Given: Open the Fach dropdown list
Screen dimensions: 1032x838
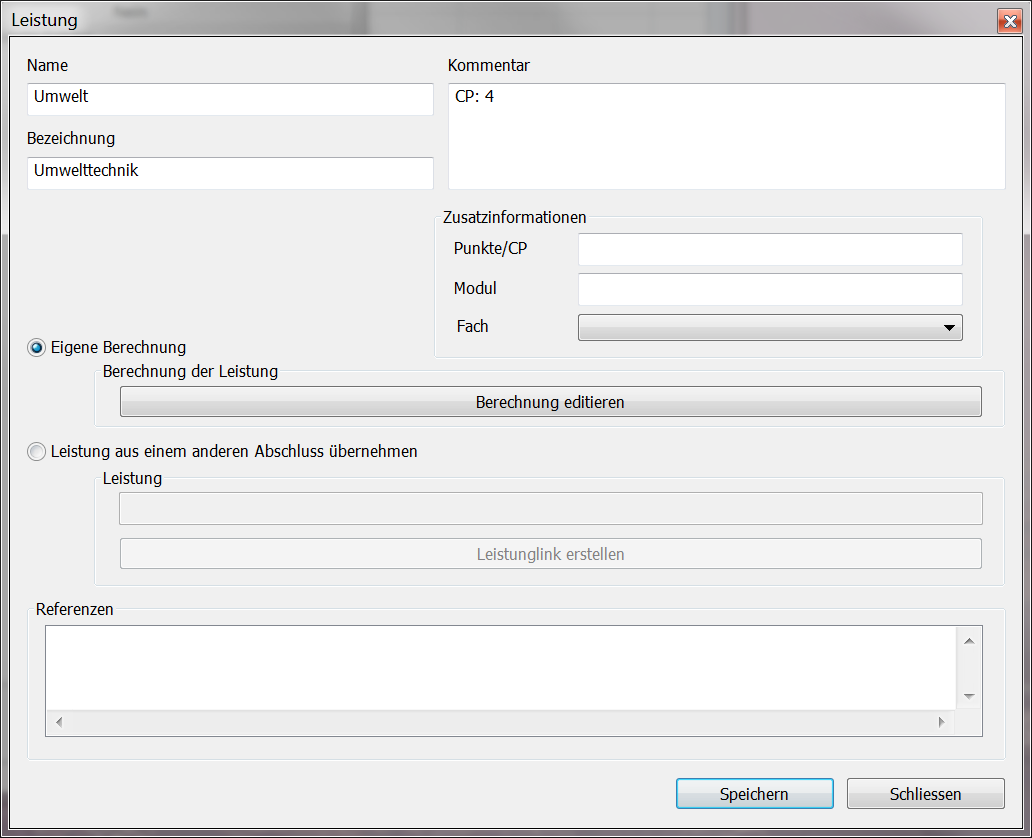Looking at the screenshot, I should click(x=769, y=327).
